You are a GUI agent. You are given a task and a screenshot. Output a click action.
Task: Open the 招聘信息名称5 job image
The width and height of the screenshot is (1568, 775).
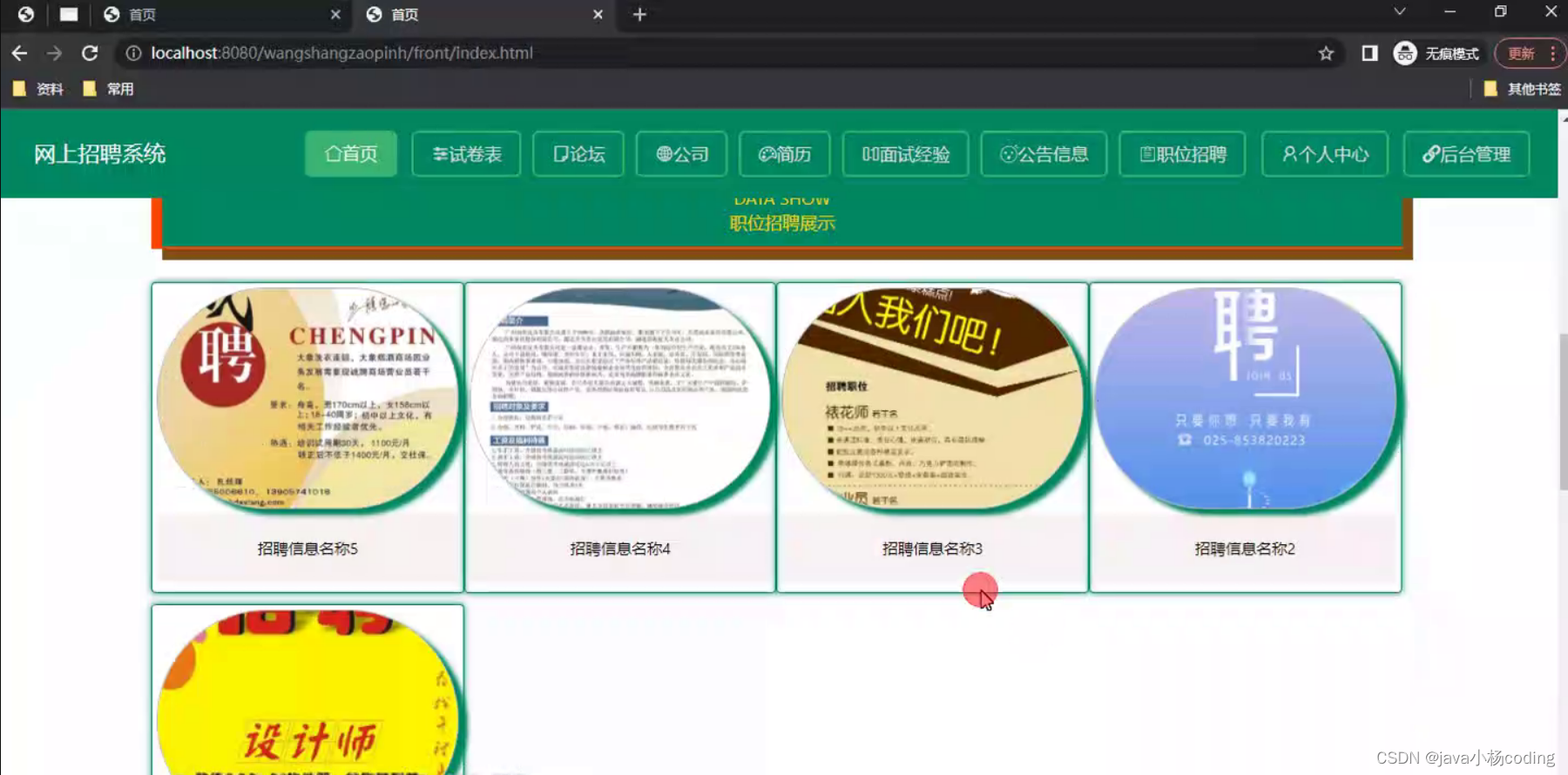point(308,399)
